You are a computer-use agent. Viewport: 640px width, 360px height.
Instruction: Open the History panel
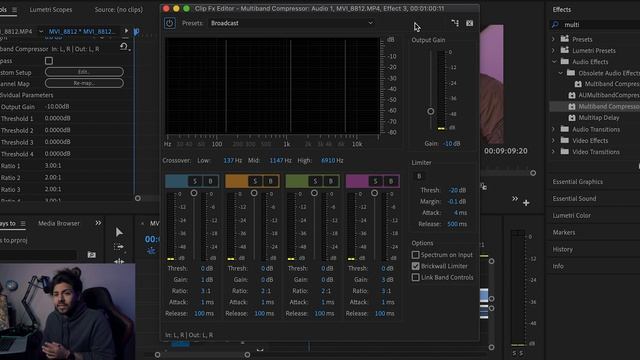(562, 249)
